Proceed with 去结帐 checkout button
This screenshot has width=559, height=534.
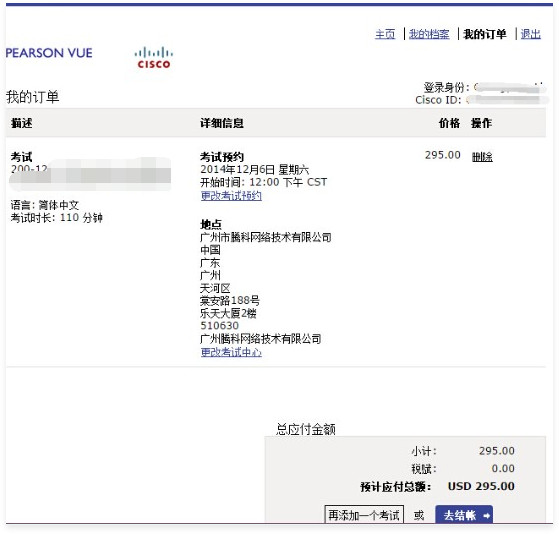click(x=464, y=515)
